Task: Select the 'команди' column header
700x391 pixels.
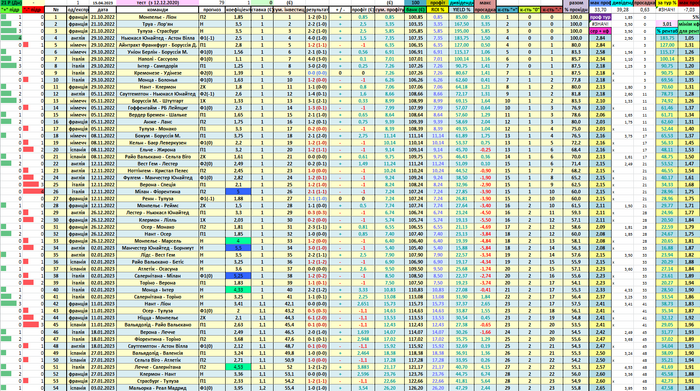Action: (x=158, y=9)
